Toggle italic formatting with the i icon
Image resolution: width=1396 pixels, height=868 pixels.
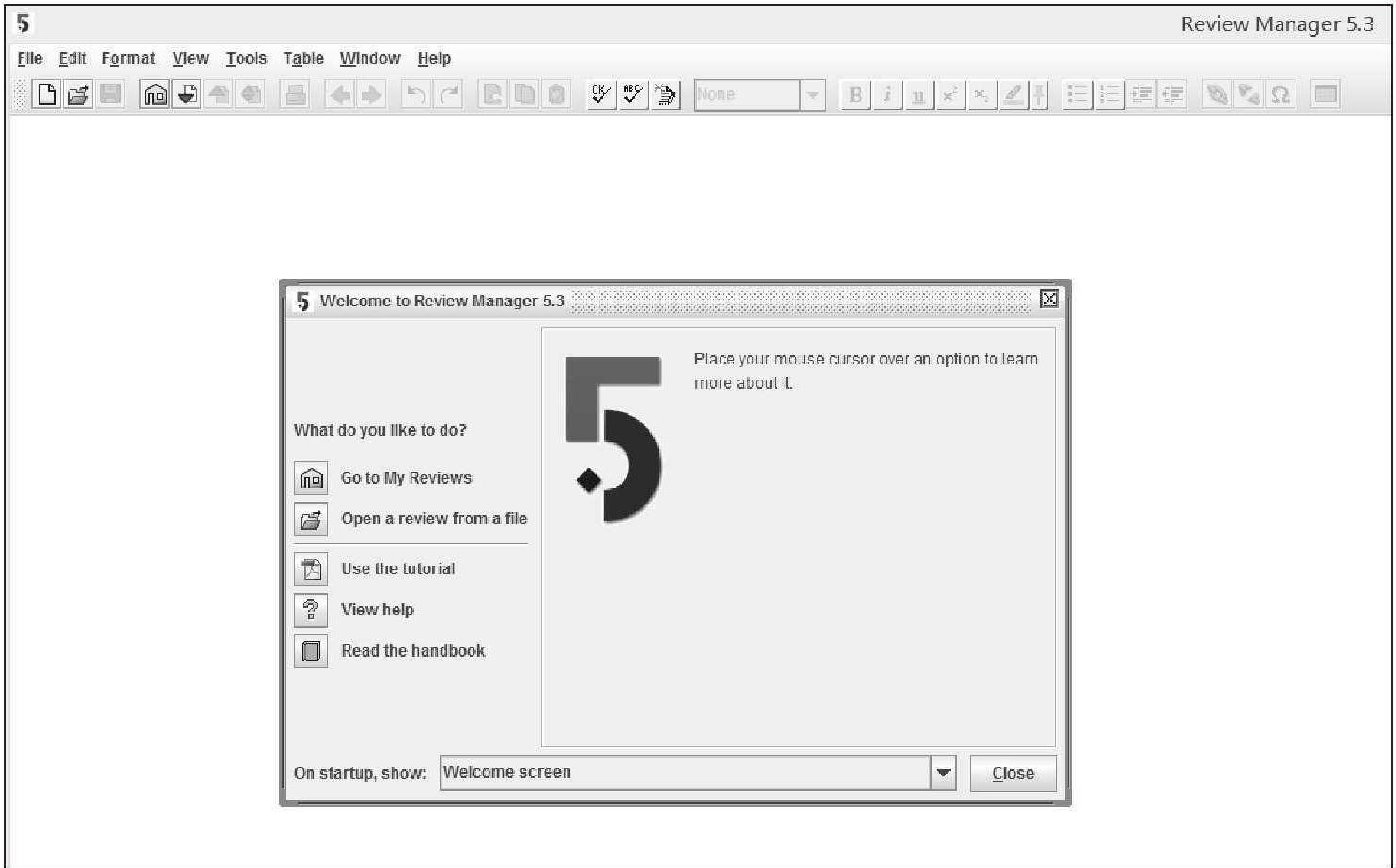[887, 94]
